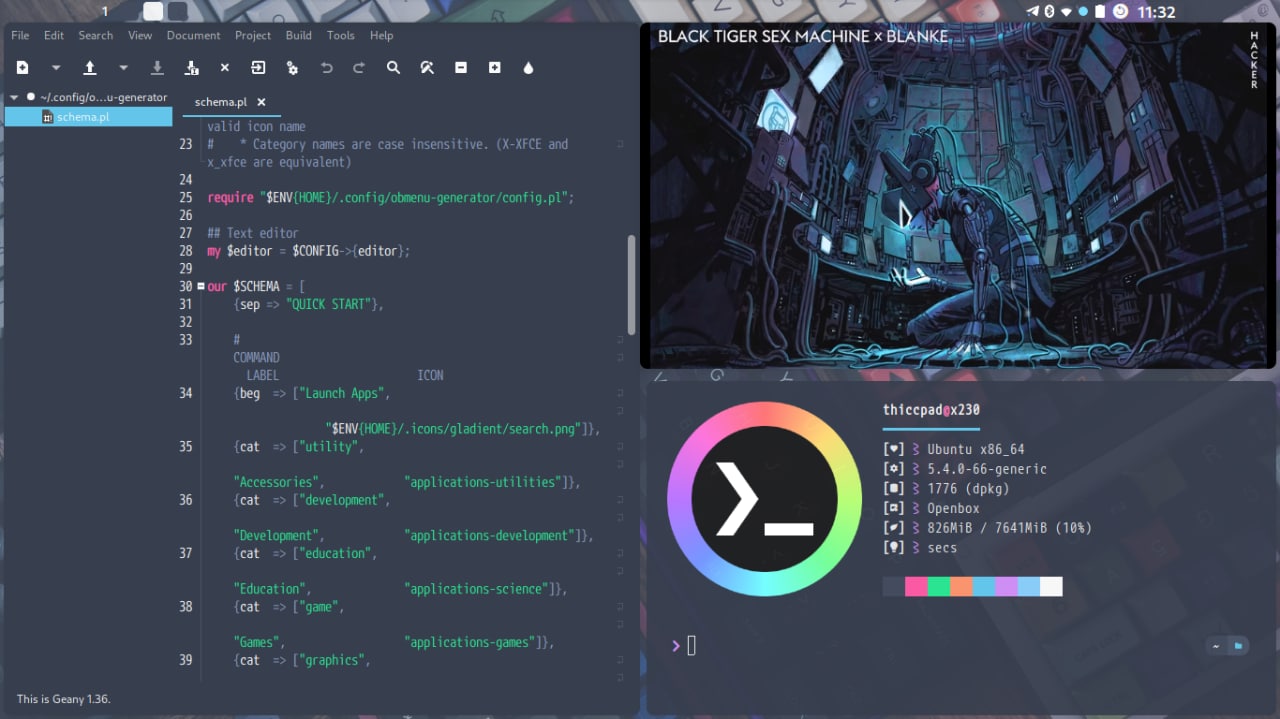Click the fold marker at line 30
The width and height of the screenshot is (1280, 719).
pos(201,286)
